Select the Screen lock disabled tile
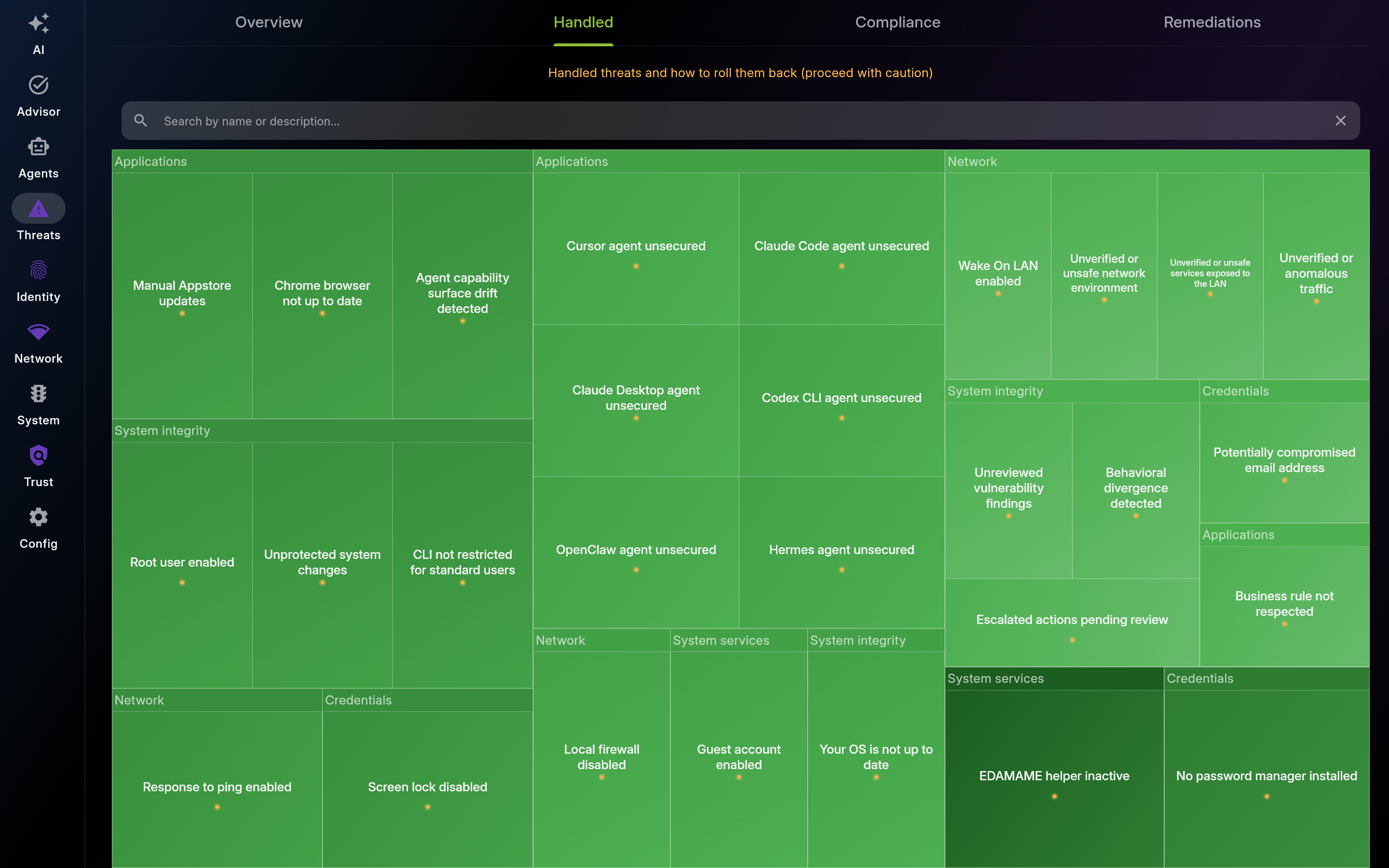Screen dimensions: 1389x868 428,789
